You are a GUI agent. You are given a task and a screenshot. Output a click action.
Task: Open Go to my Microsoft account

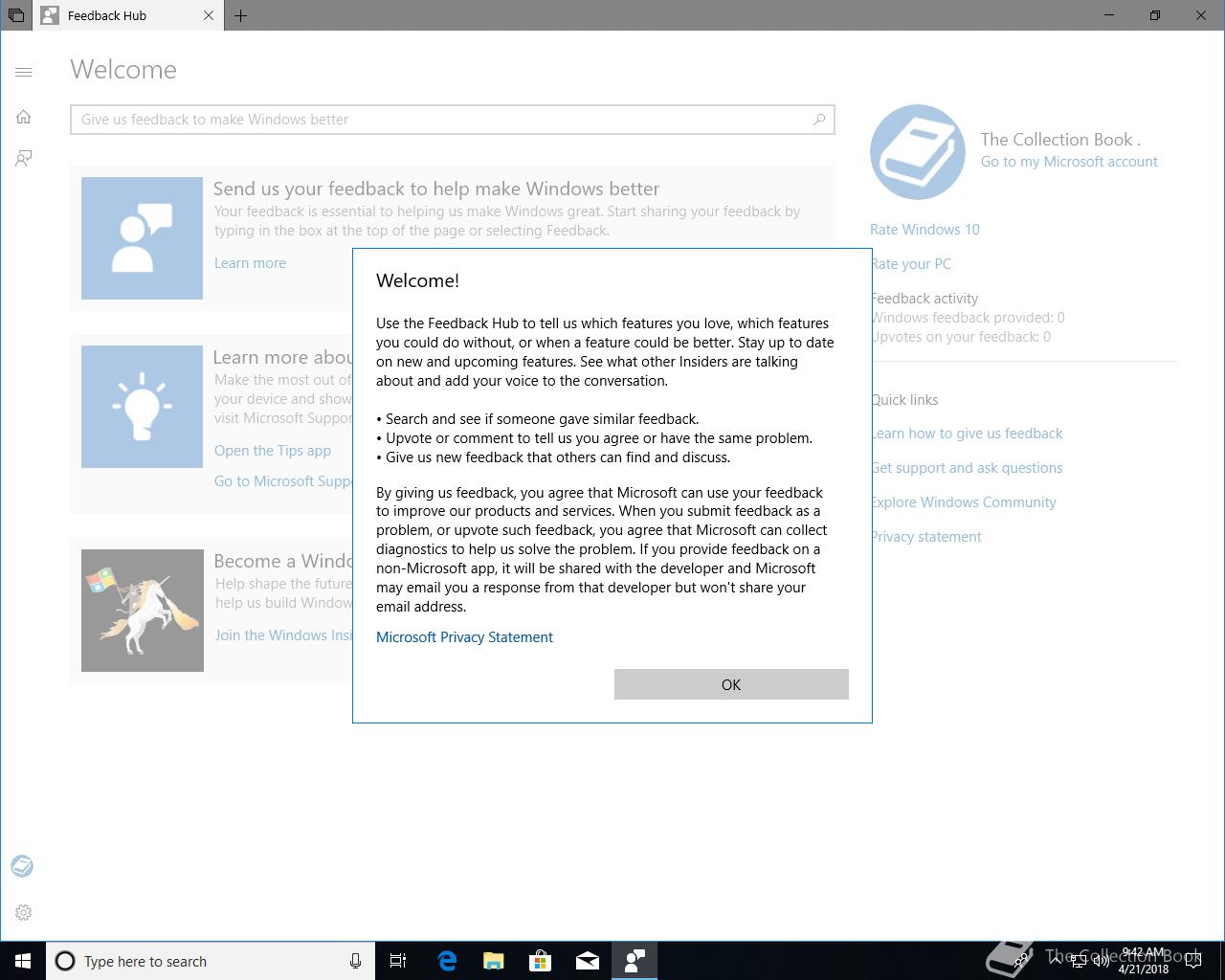[1069, 162]
